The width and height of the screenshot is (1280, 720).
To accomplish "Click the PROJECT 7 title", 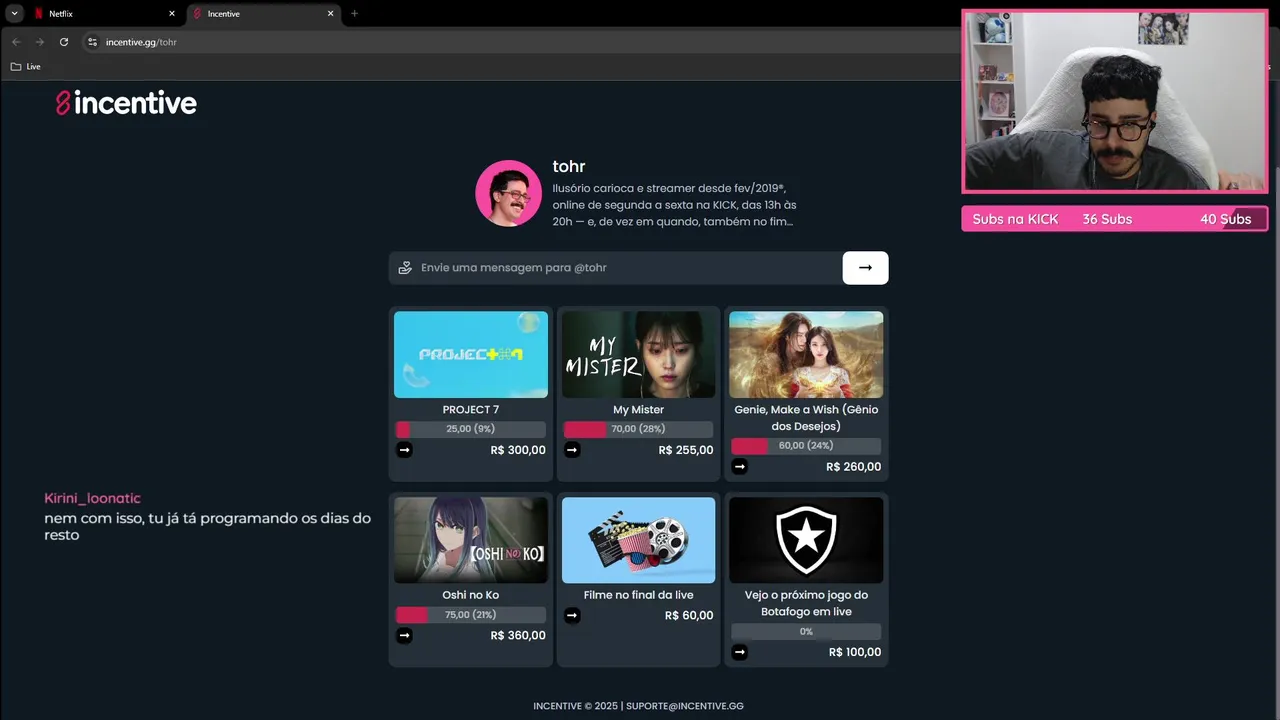I will point(471,410).
